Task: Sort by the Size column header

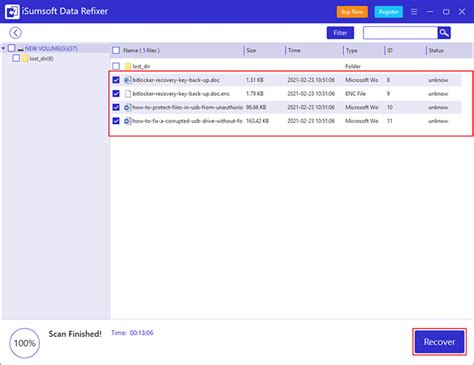Action: point(251,50)
